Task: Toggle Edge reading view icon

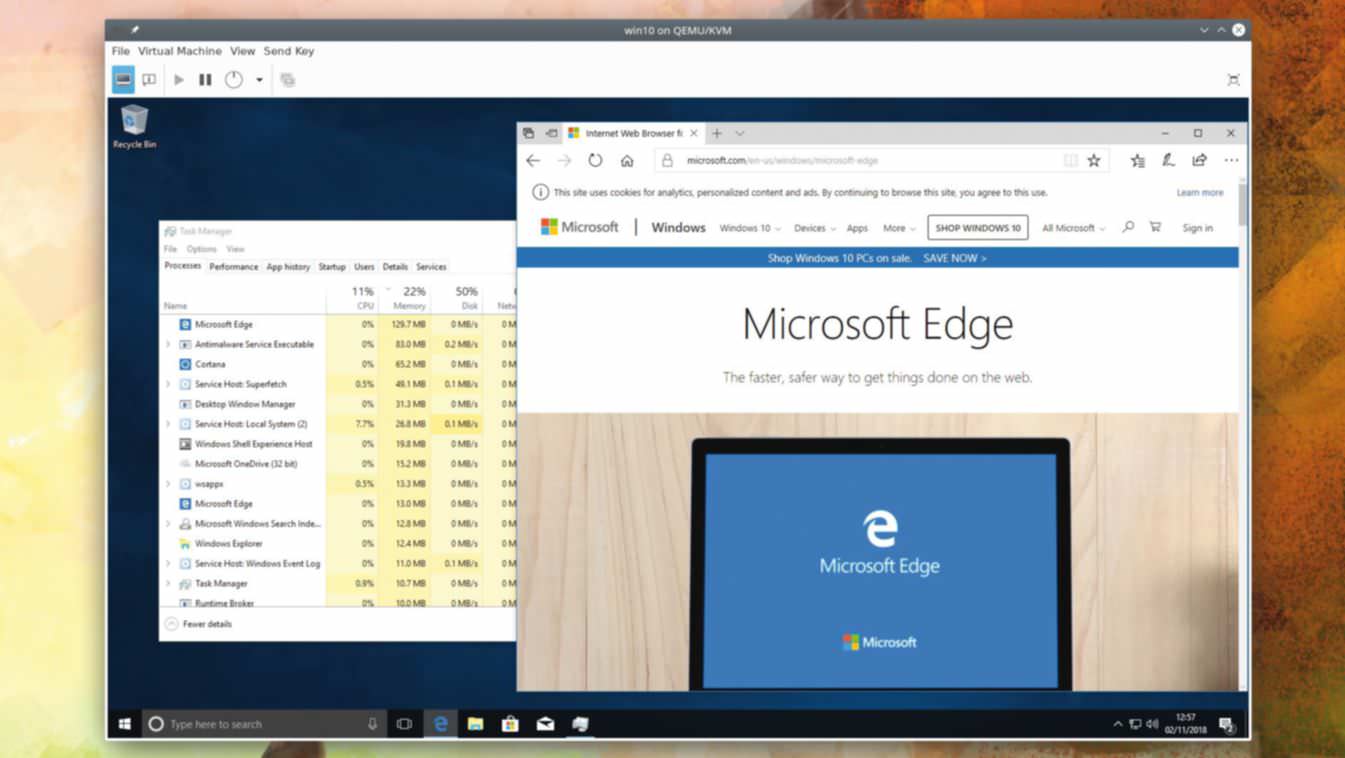Action: (1071, 160)
